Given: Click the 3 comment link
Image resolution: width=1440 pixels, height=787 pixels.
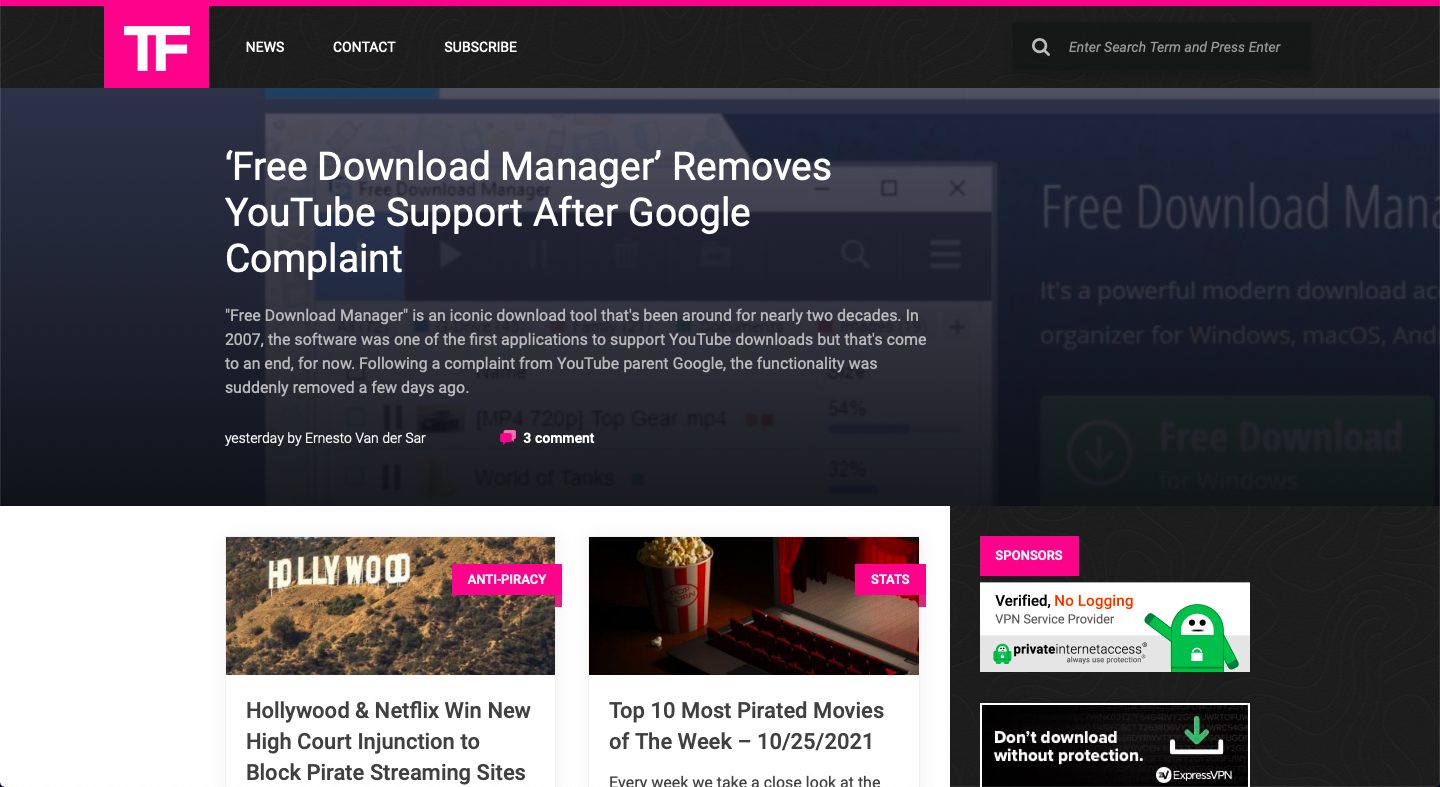Looking at the screenshot, I should tap(558, 438).
